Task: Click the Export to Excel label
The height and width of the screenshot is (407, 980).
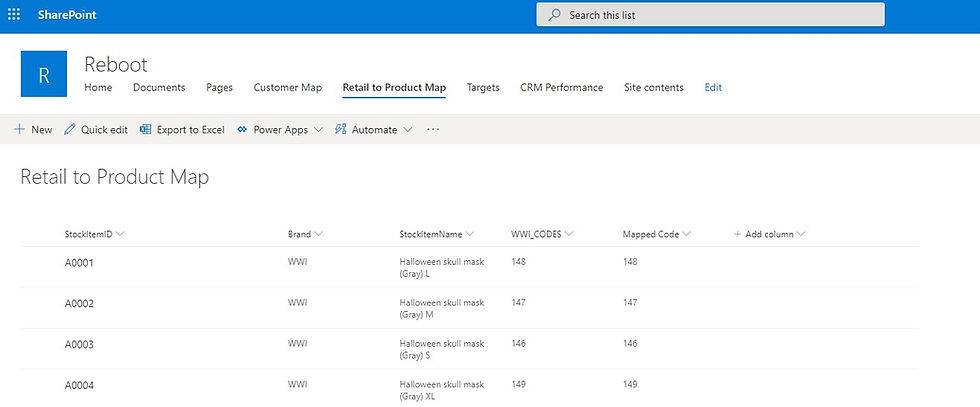Action: click(191, 130)
